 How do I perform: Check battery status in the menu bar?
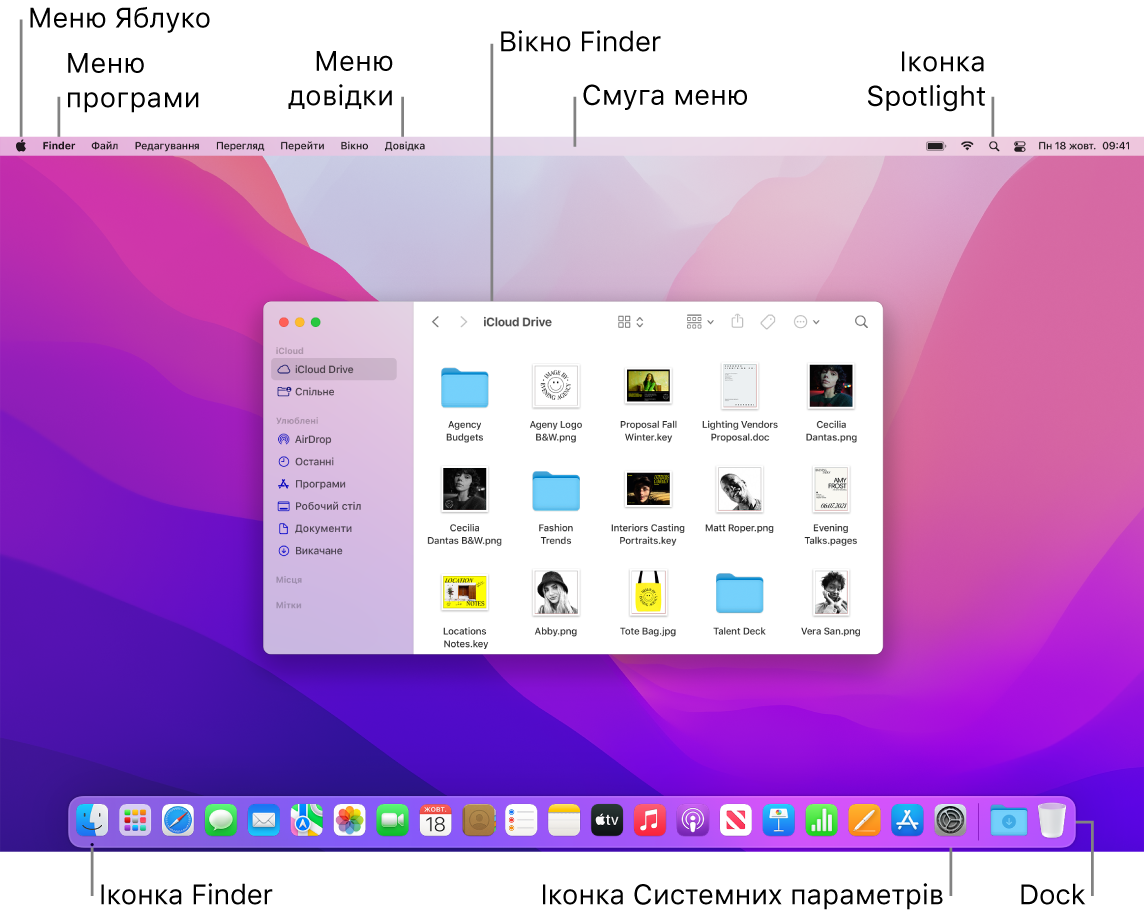935,145
